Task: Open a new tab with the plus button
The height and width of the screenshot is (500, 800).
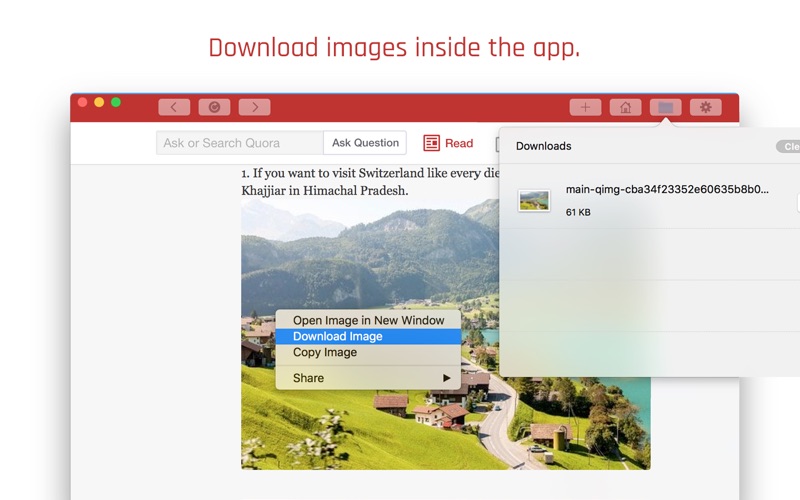Action: 585,107
